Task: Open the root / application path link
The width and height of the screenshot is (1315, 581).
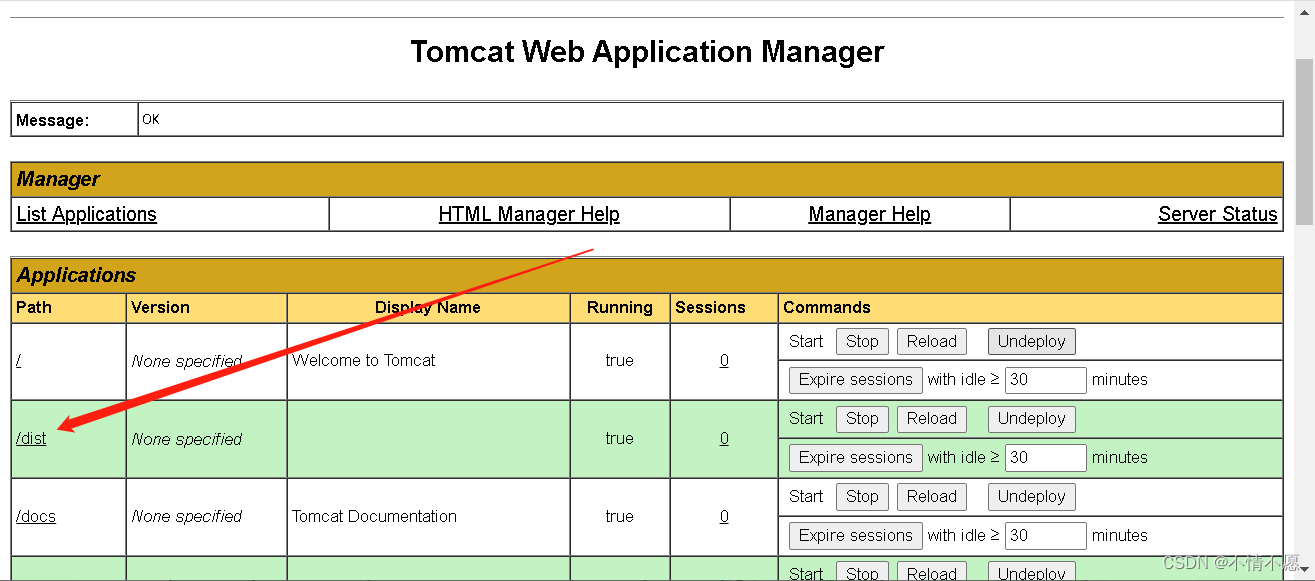Action: 19,361
